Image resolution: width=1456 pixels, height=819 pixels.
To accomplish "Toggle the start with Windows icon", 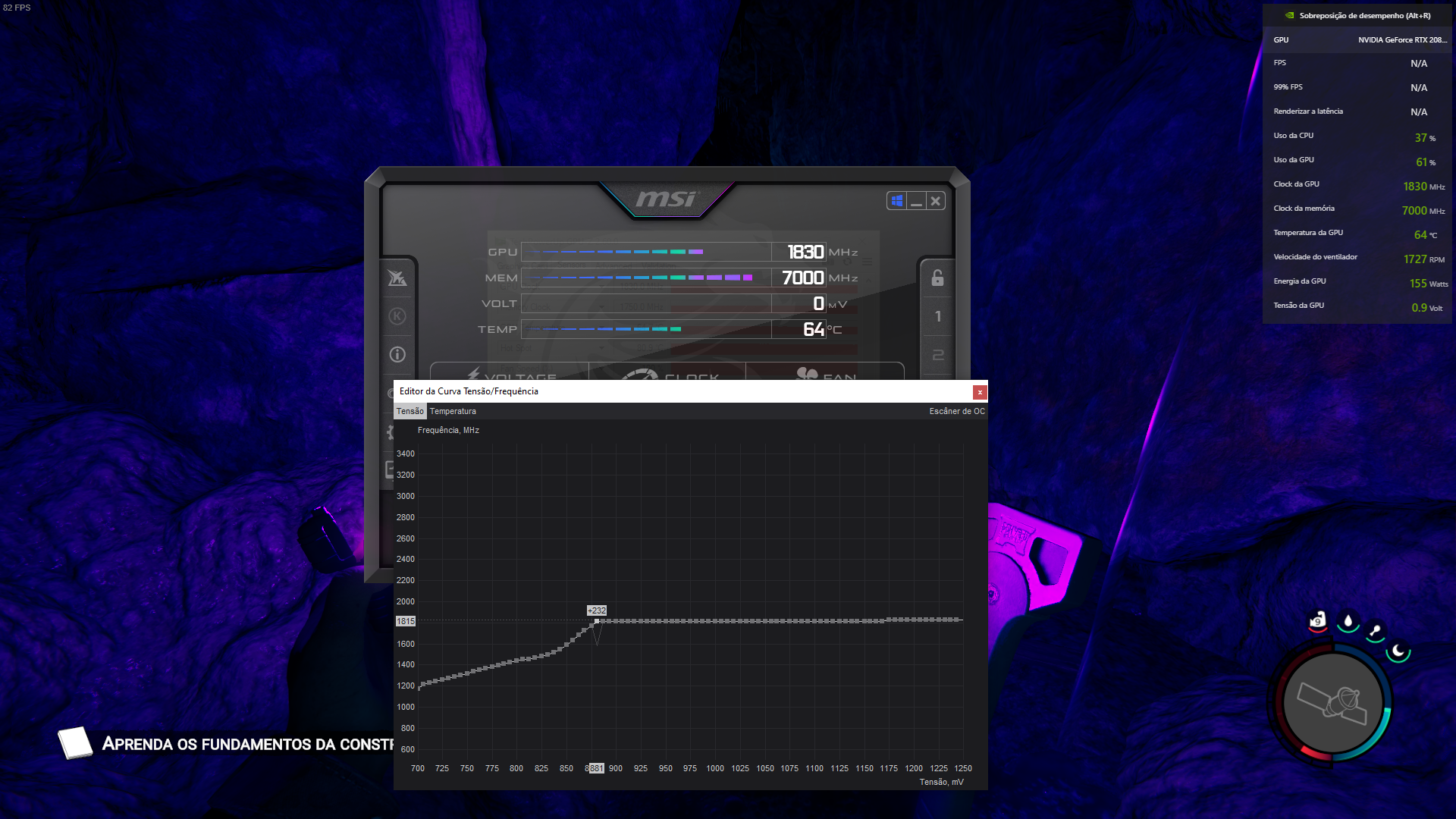I will 897,201.
